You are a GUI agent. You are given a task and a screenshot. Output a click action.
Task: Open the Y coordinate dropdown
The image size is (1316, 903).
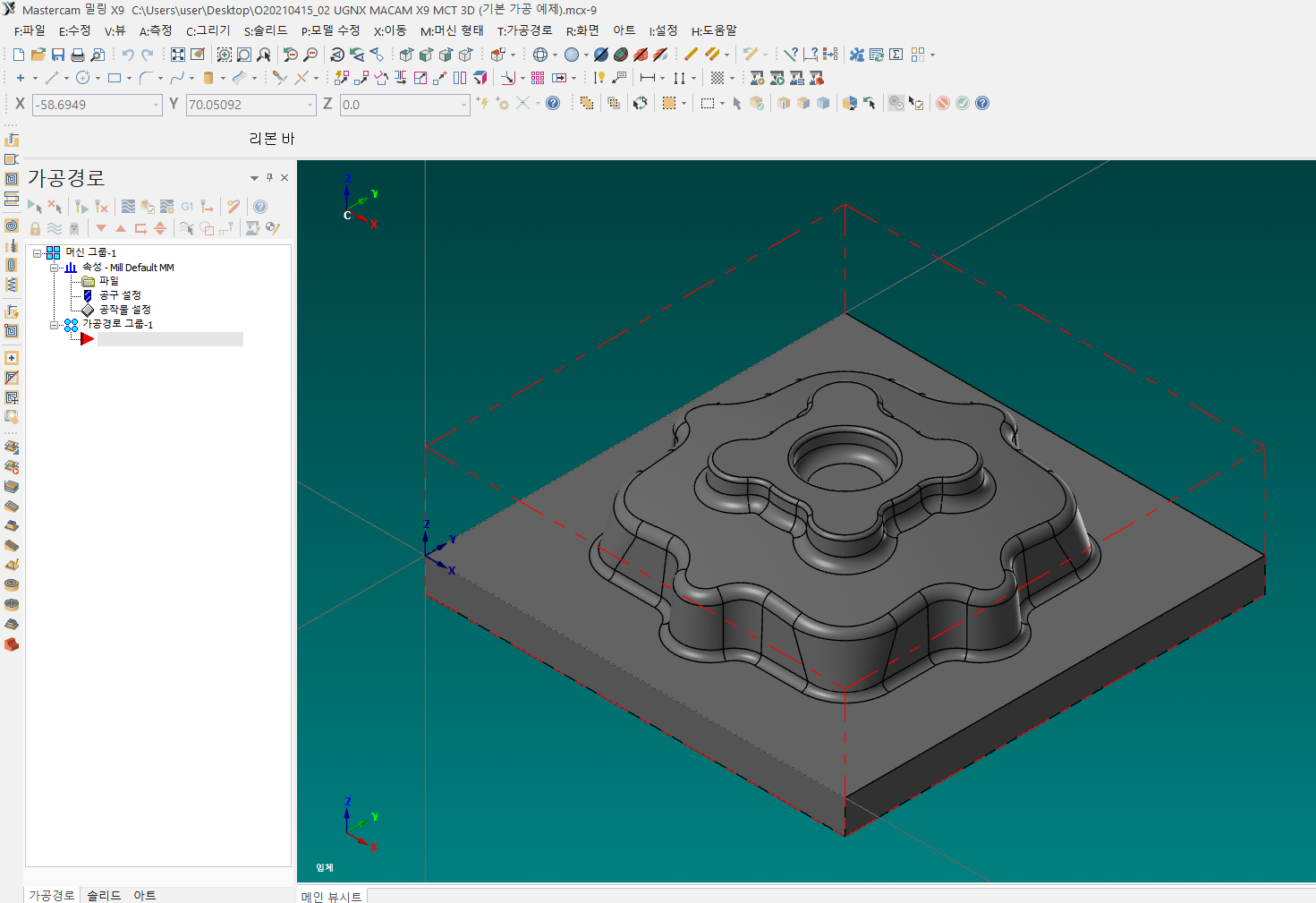310,105
